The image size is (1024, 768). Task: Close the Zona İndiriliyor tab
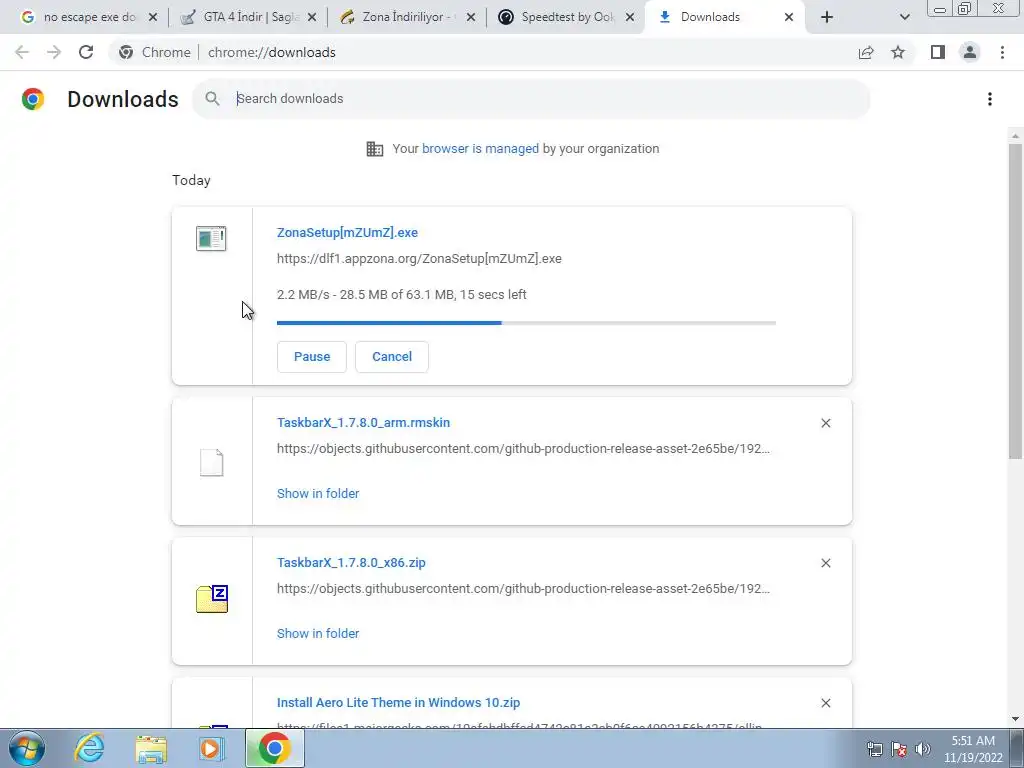pyautogui.click(x=471, y=17)
